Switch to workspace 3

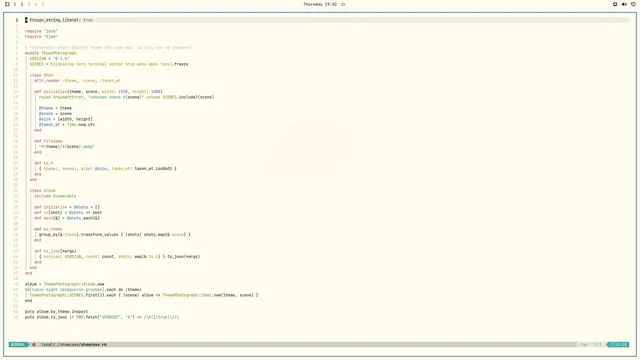(29, 4)
